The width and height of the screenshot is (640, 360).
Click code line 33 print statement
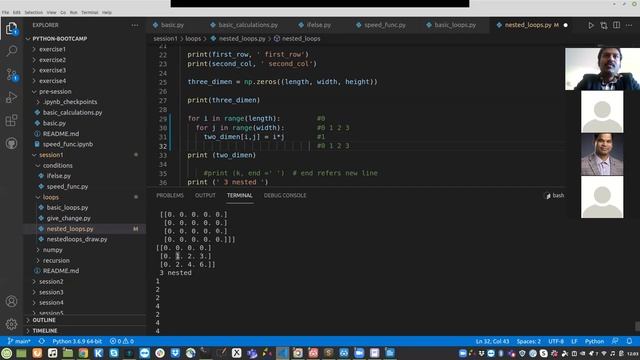[222, 156]
